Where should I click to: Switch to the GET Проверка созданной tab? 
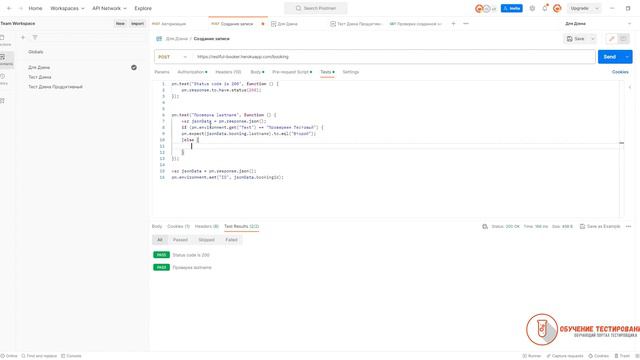pos(416,24)
